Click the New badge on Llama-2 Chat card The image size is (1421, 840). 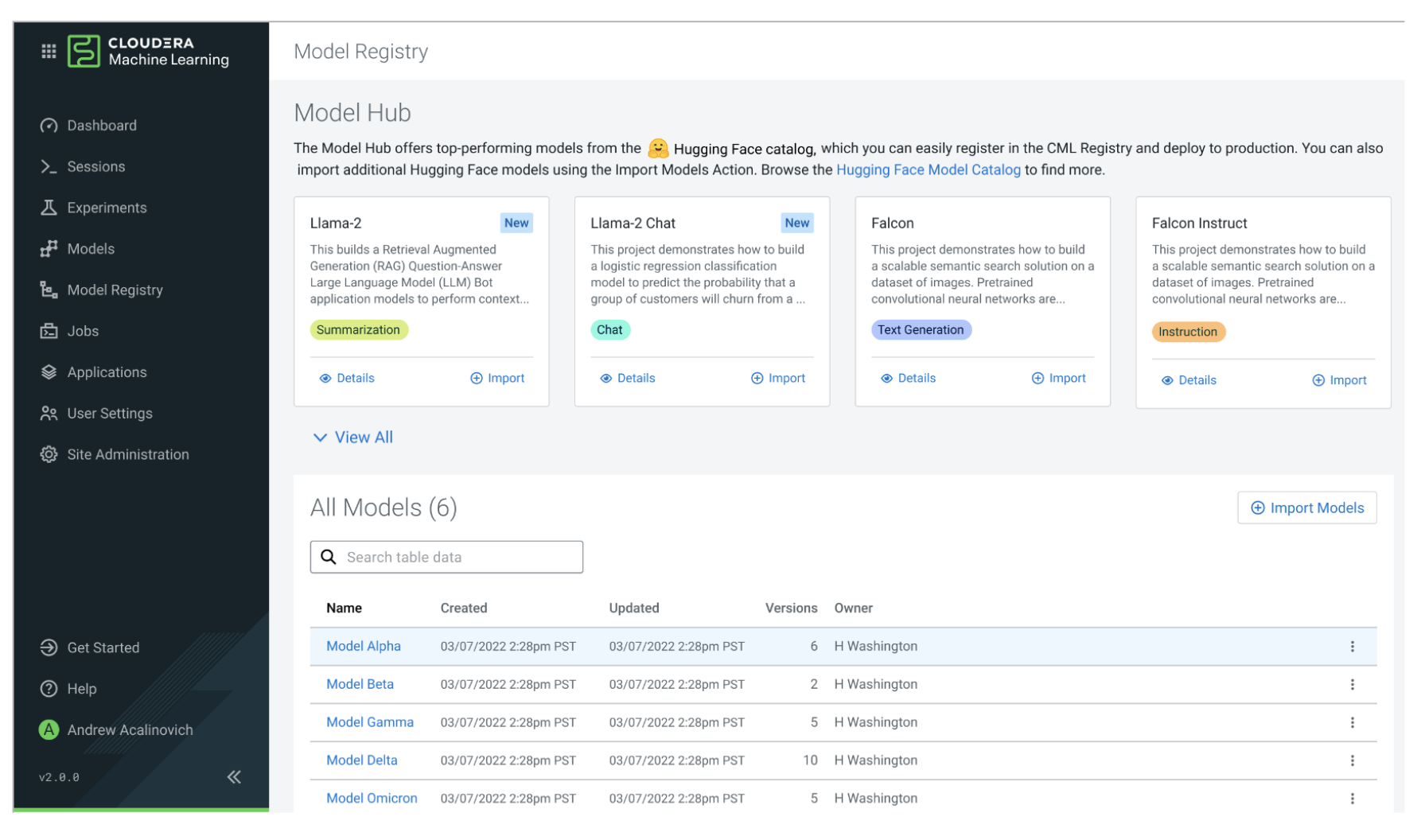797,224
